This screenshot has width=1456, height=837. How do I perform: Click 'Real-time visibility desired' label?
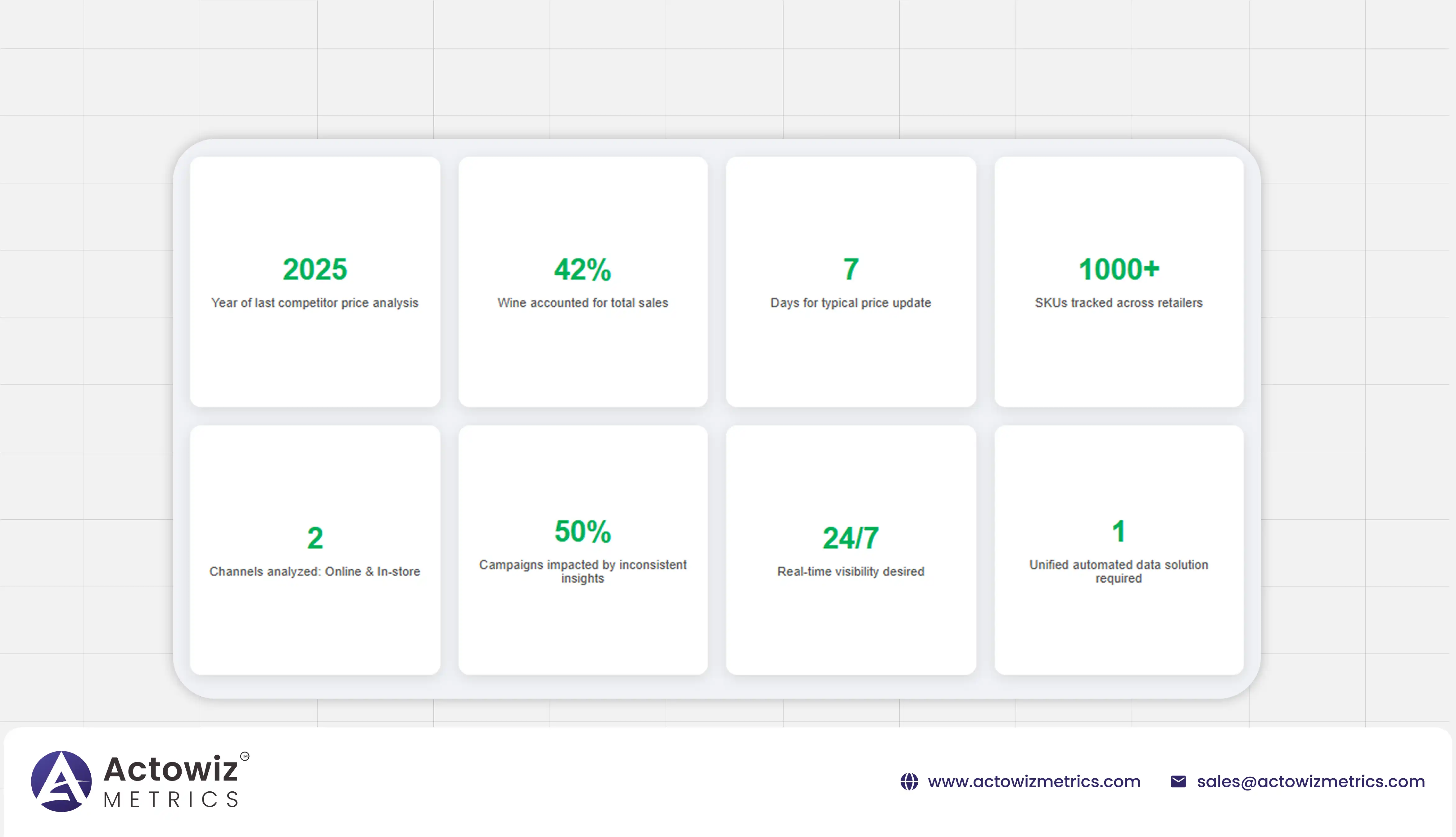point(851,572)
